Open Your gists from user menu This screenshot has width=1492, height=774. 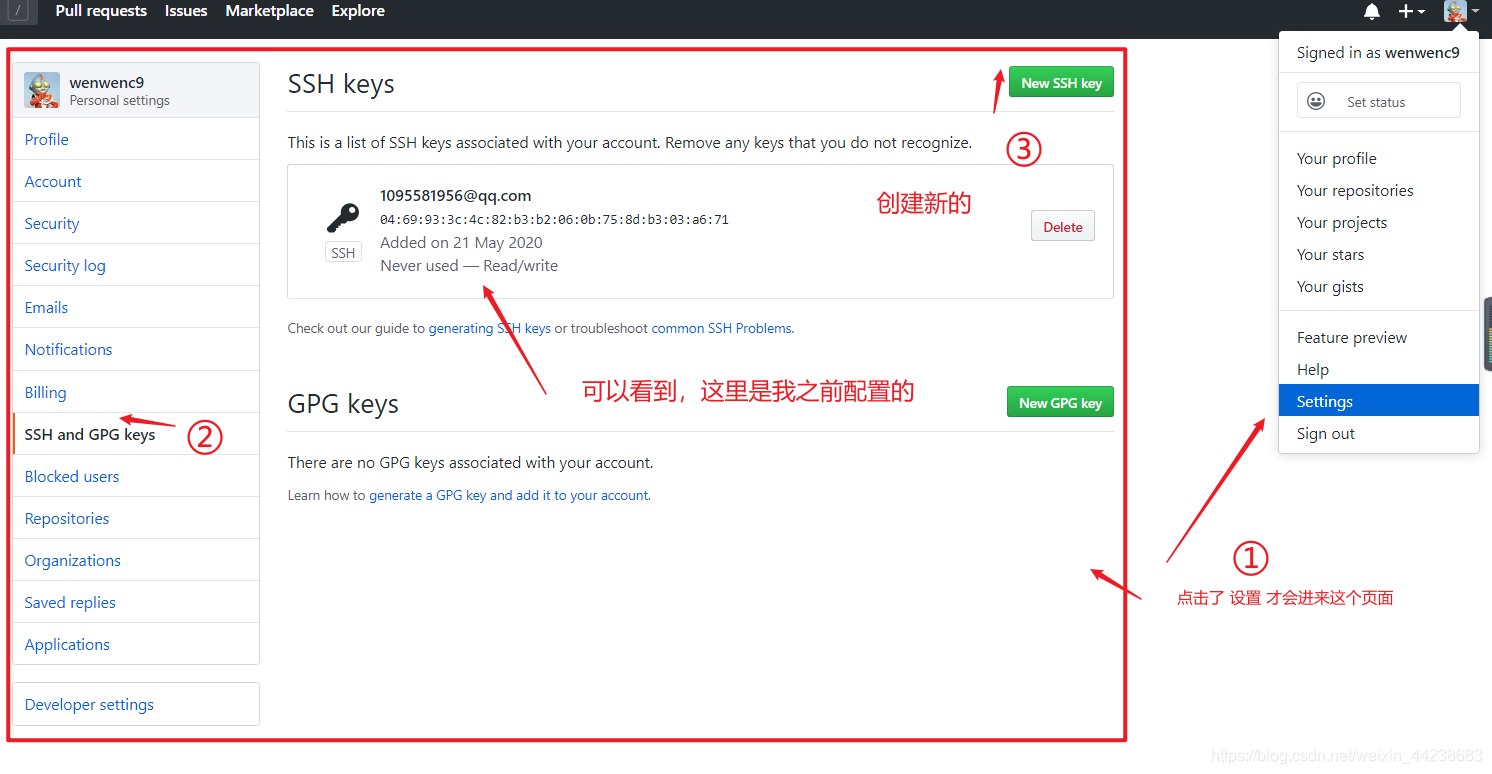1379,286
